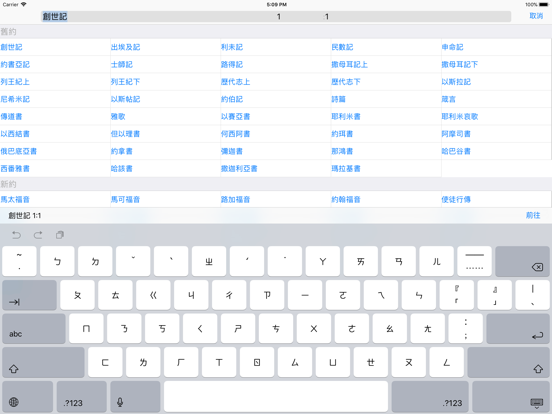Start dictation with the microphone key
The height and width of the screenshot is (414, 552).
pos(135,397)
